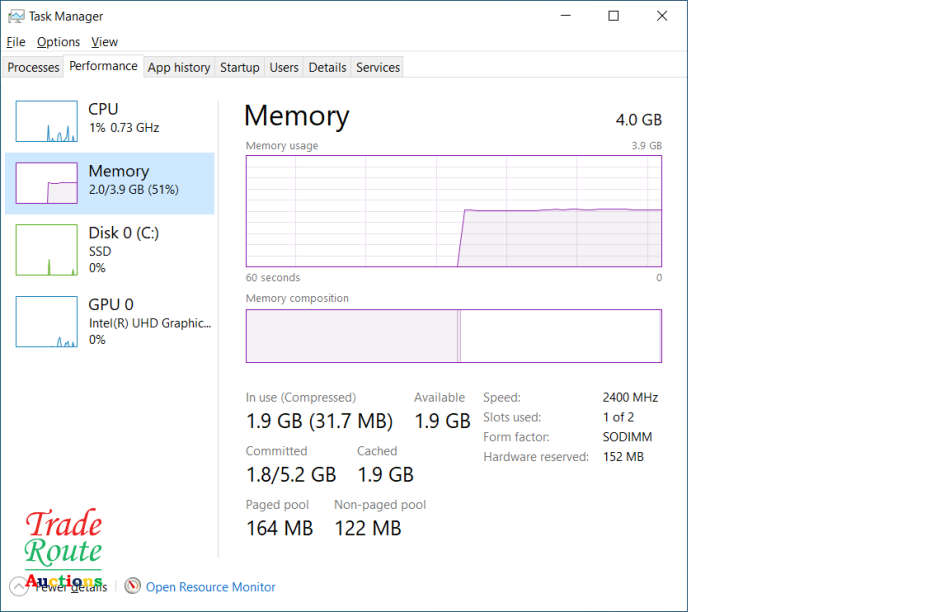
Task: Collapse view with Fewer details arrow
Action: [x=18, y=587]
